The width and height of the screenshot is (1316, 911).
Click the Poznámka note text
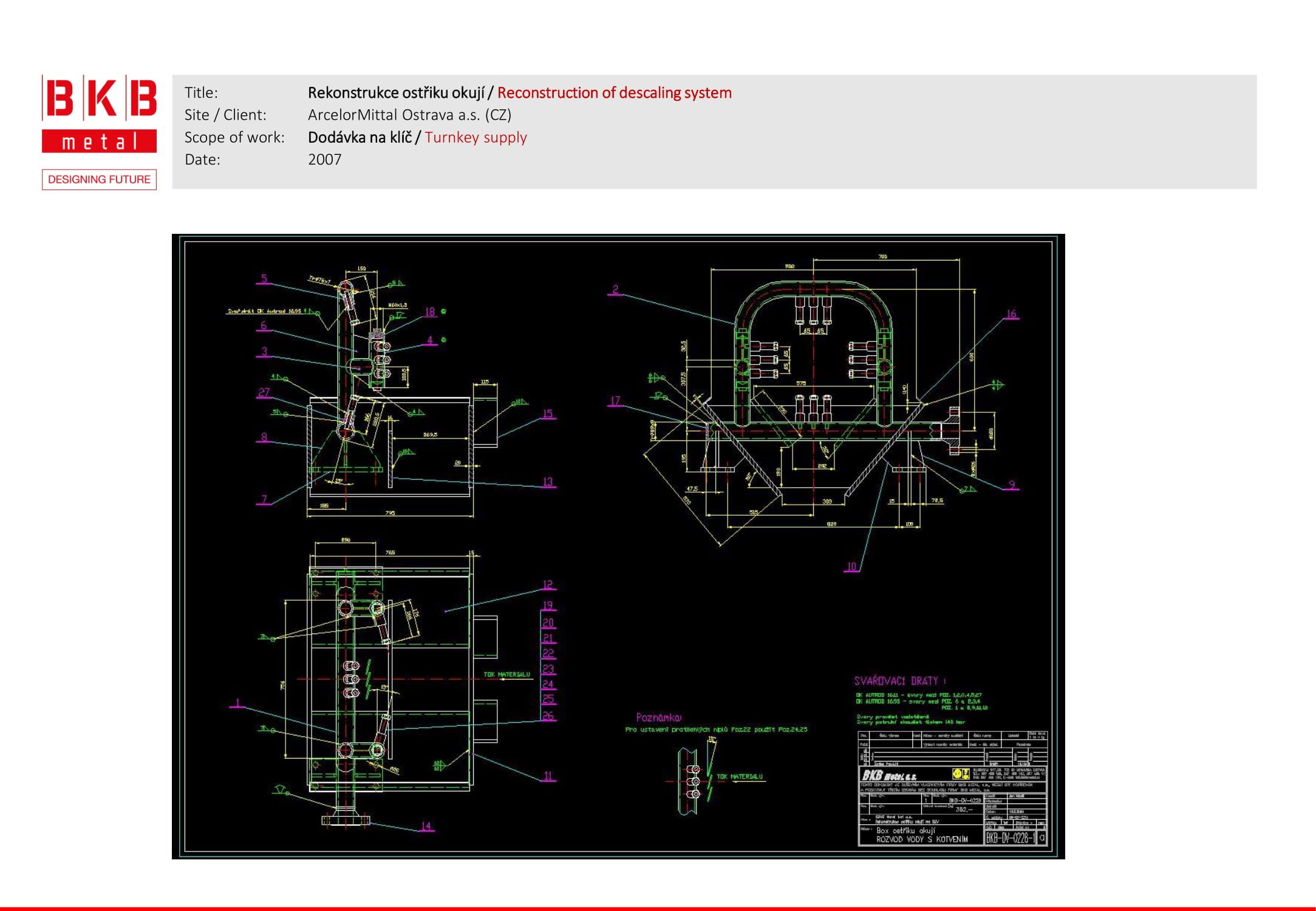[658, 717]
